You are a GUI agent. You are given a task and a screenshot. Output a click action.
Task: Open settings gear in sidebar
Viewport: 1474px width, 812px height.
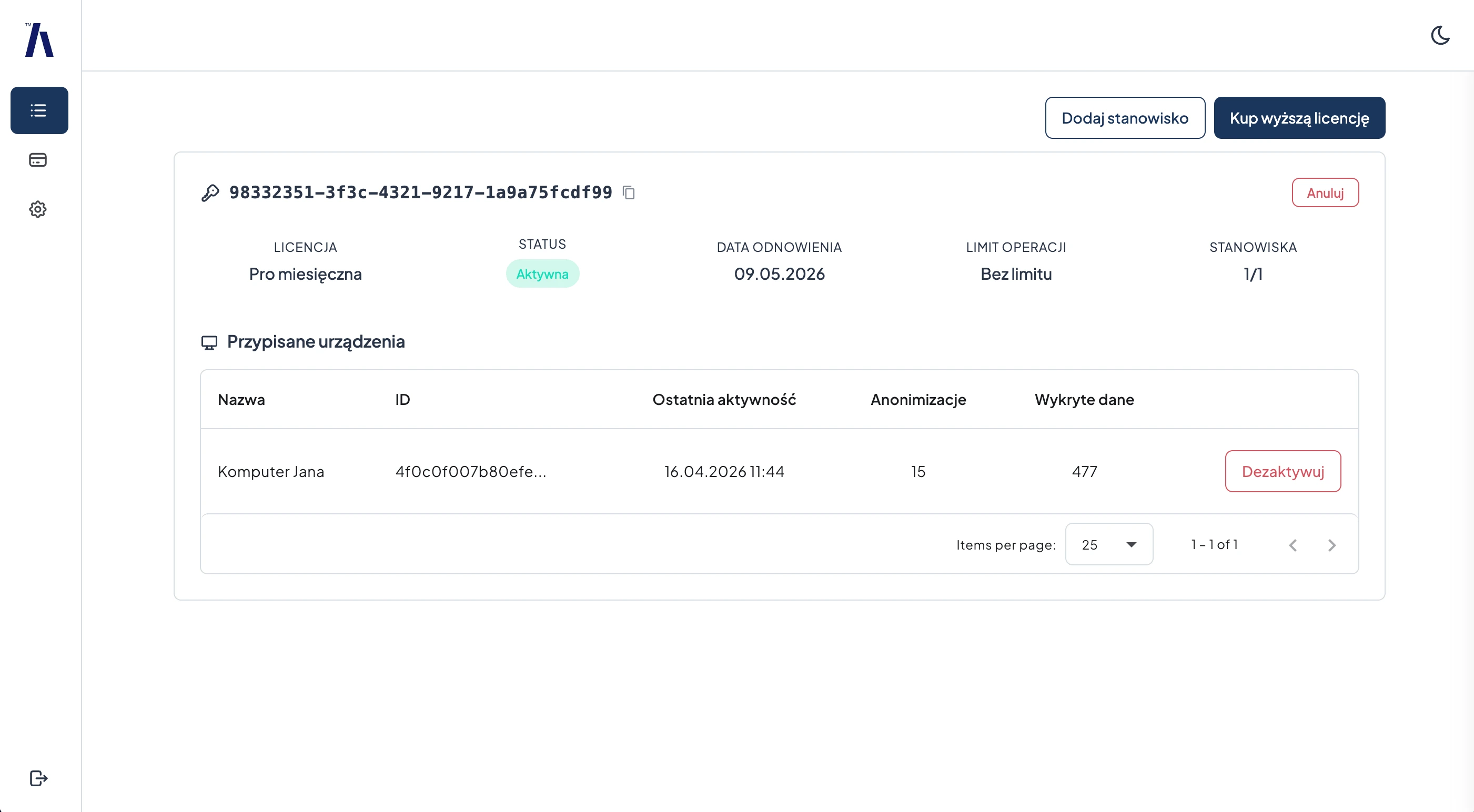pyautogui.click(x=38, y=209)
